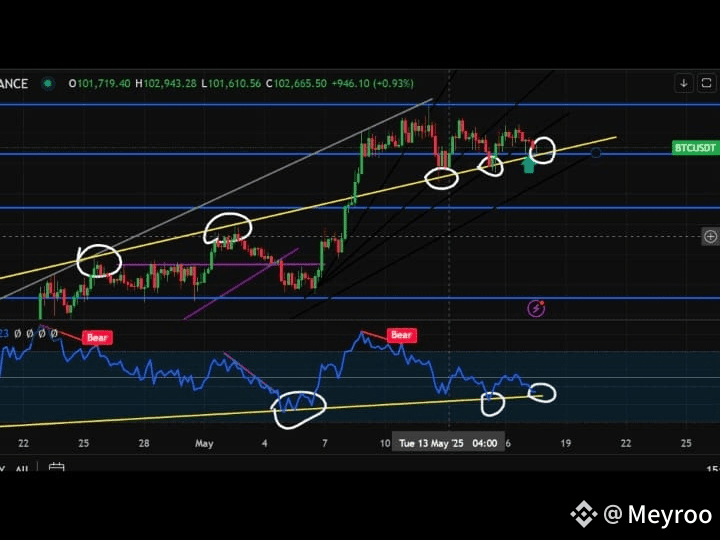The width and height of the screenshot is (720, 540).
Task: Click the May label on time axis
Action: tap(204, 443)
